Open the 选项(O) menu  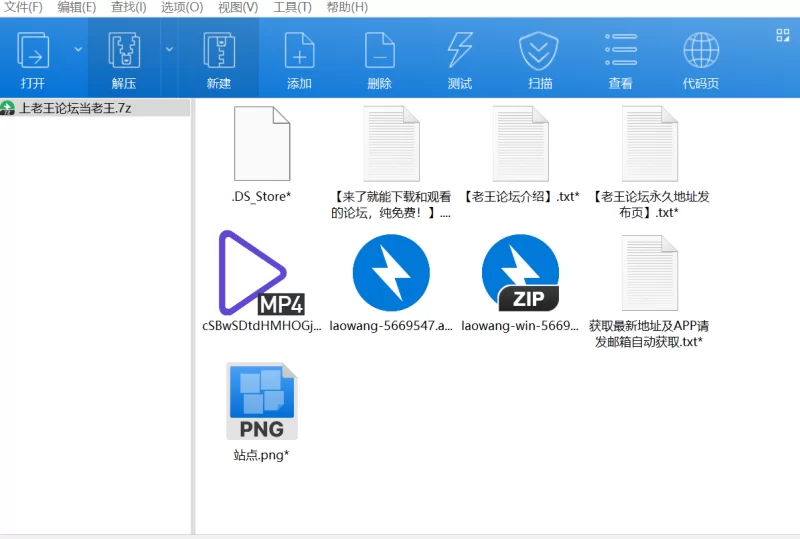[x=182, y=8]
